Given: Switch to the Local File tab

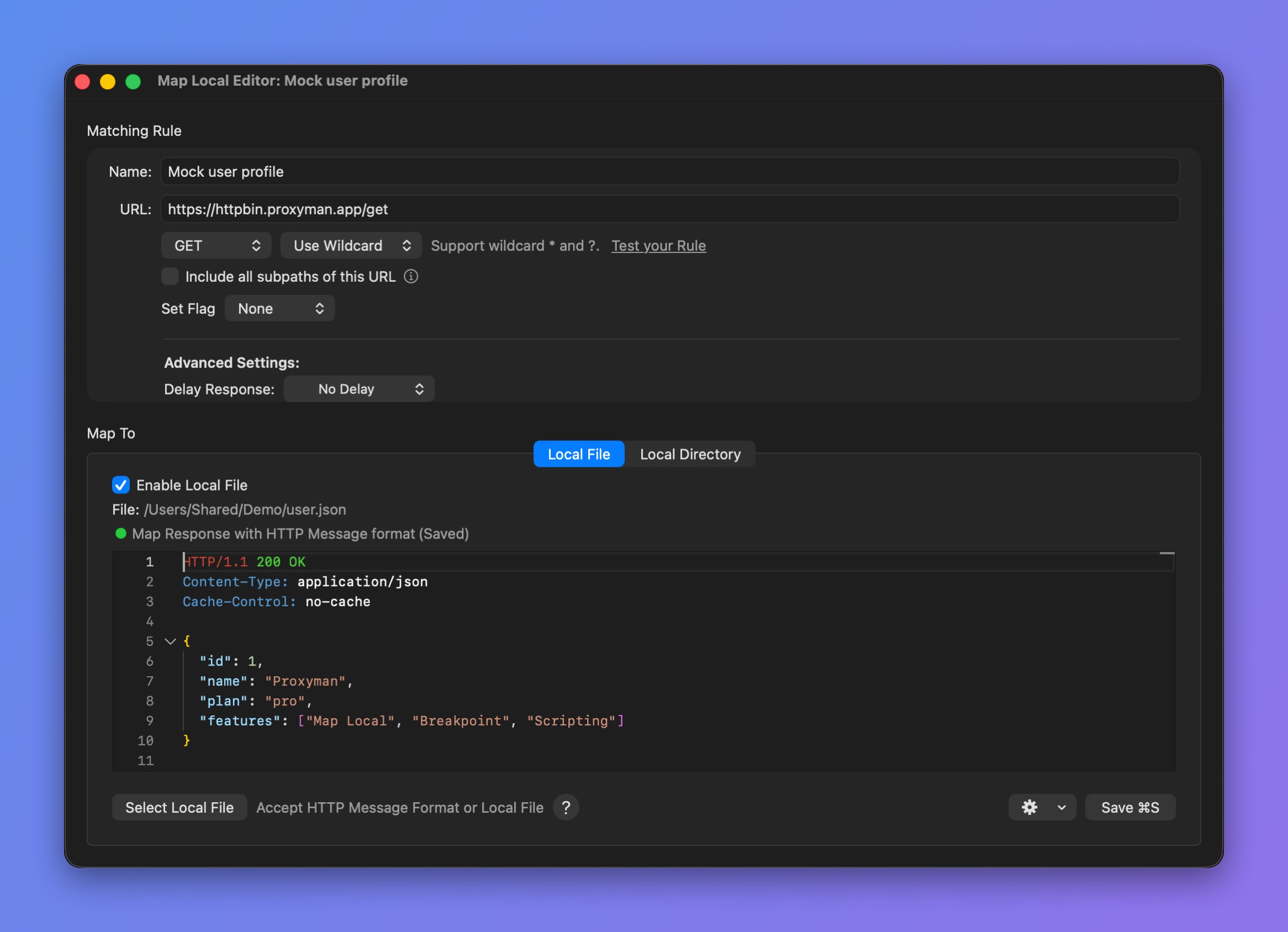Looking at the screenshot, I should 579,454.
